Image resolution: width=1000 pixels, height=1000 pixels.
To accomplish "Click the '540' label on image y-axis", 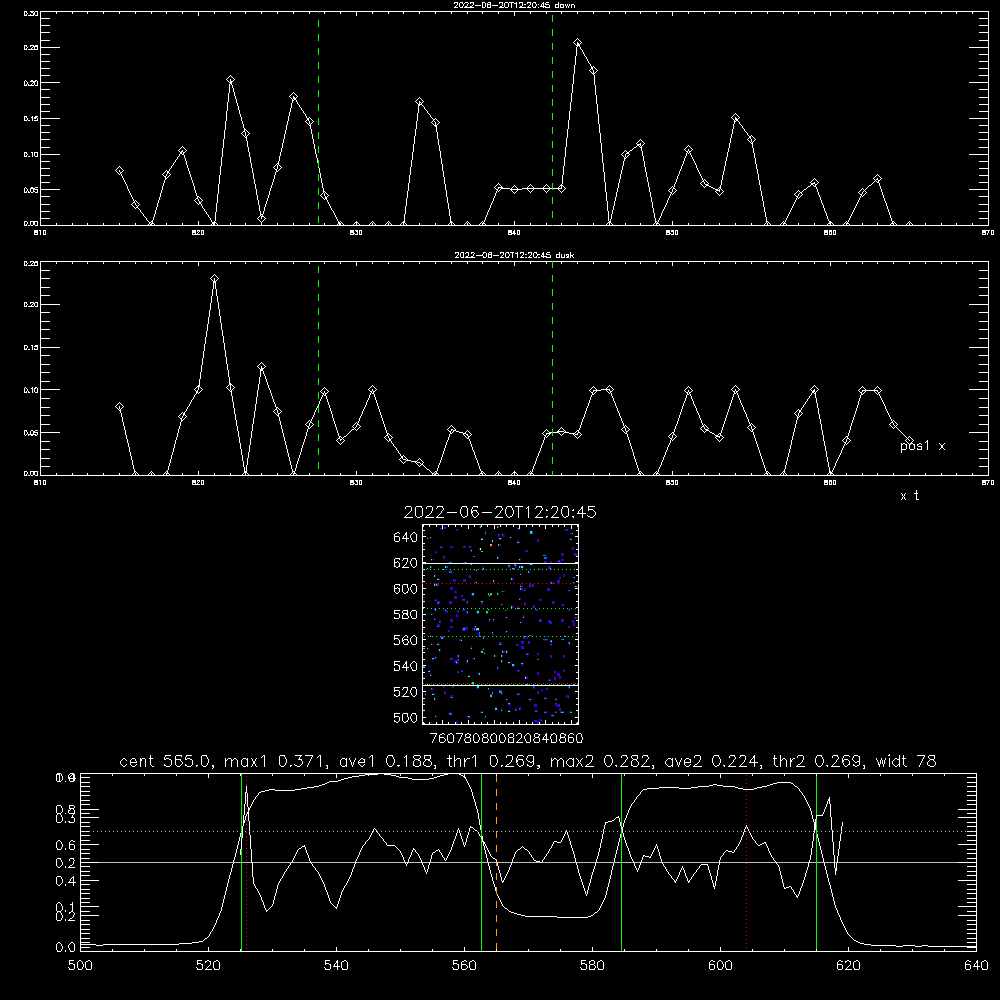I will point(405,666).
